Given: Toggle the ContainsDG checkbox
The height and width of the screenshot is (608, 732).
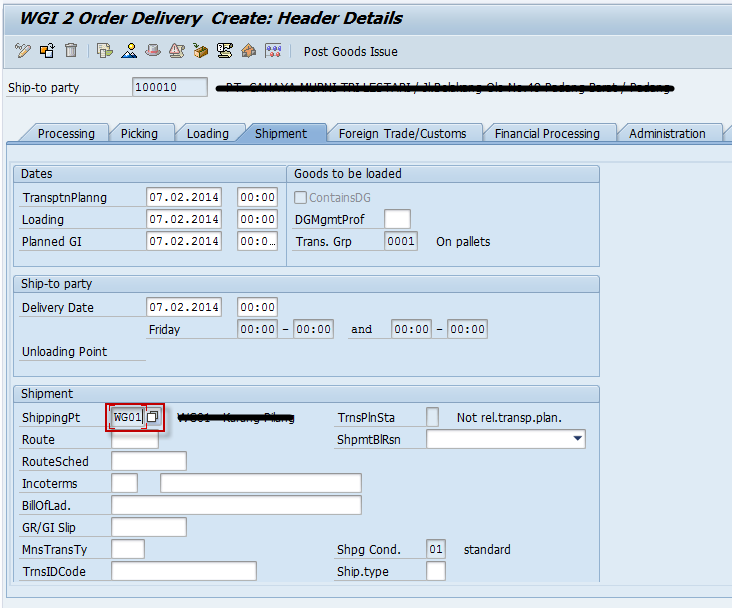Looking at the screenshot, I should tap(301, 198).
